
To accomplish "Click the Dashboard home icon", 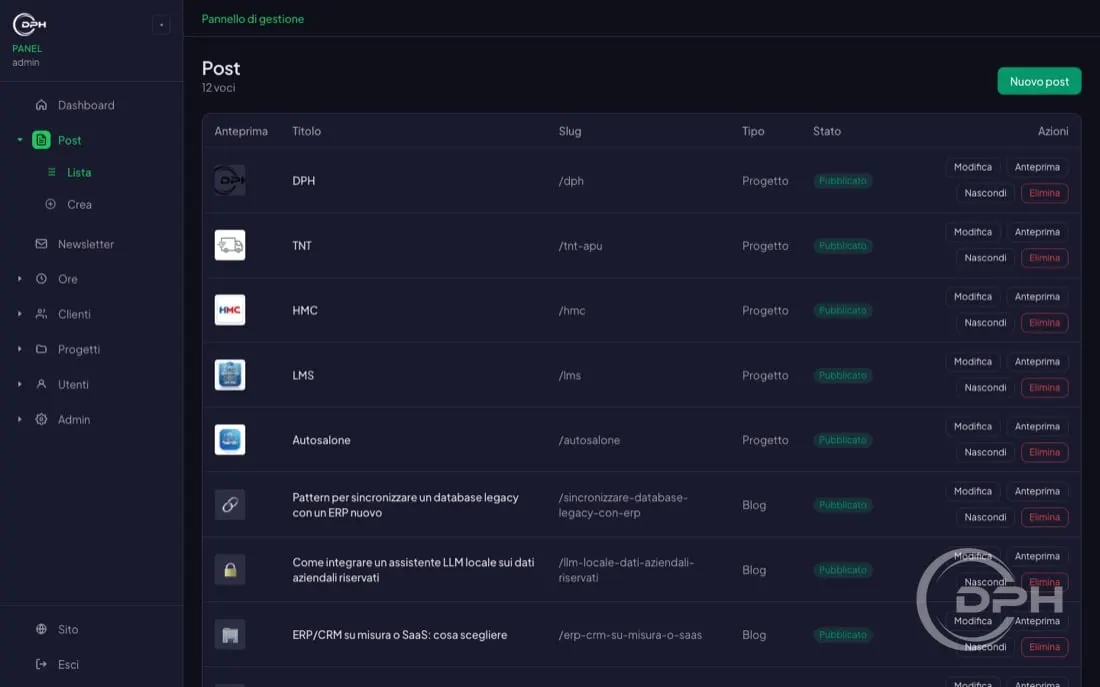I will [41, 105].
